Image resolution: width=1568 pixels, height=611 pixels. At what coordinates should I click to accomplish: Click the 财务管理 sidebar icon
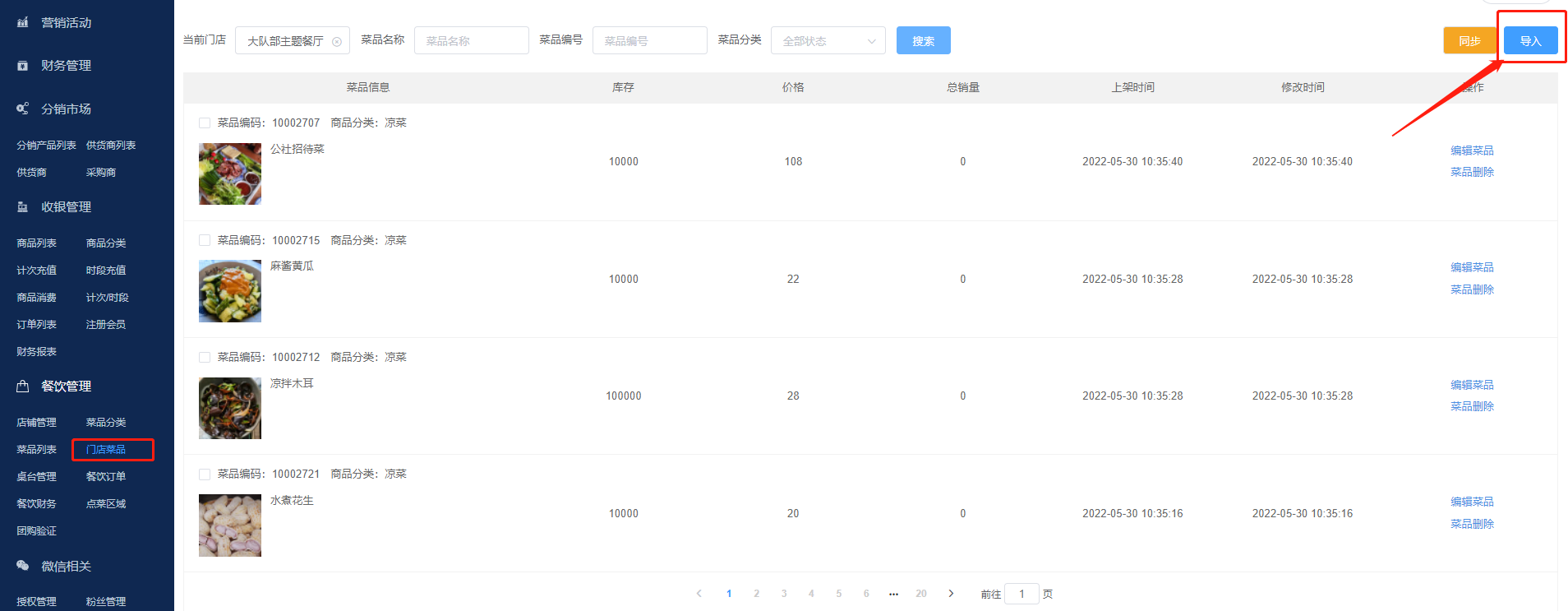pos(23,66)
